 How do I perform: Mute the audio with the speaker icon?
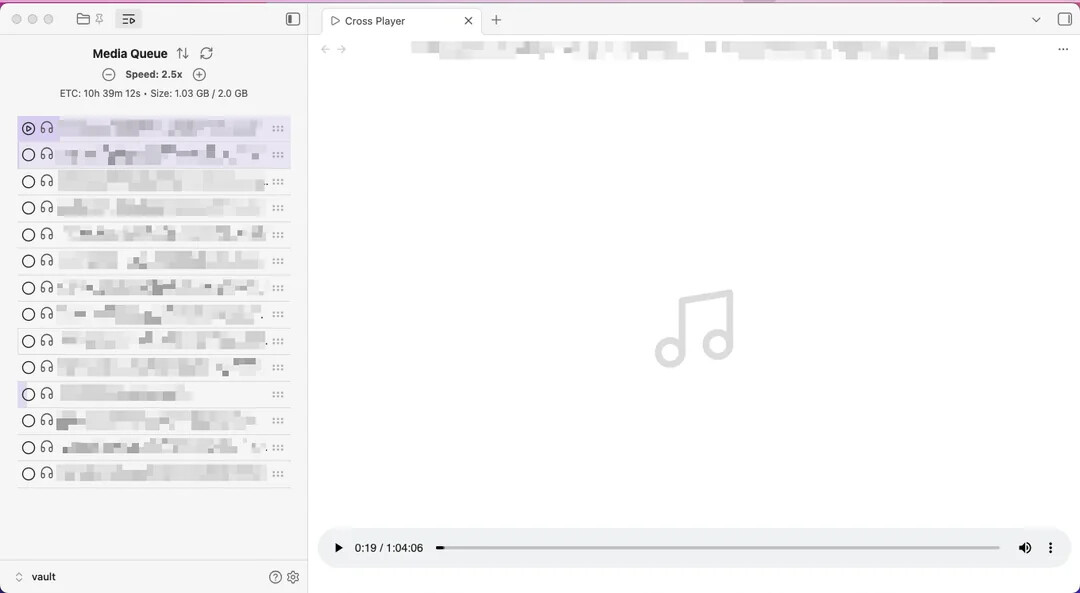1024,548
